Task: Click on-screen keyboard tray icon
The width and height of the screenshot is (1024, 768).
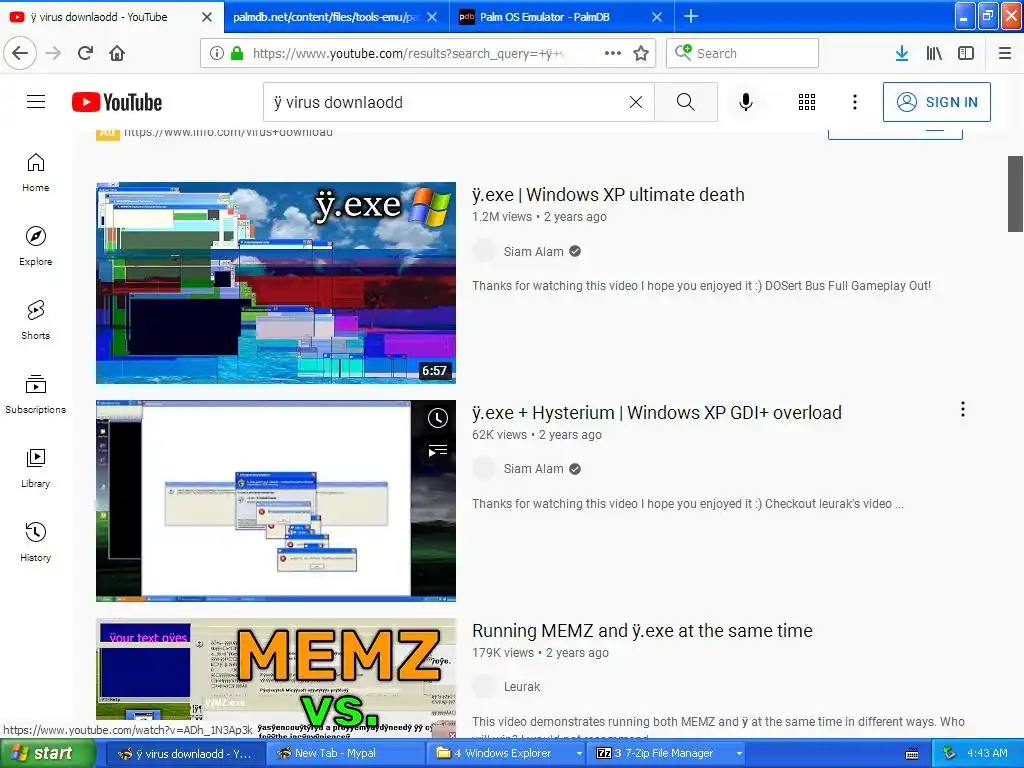Action: (x=912, y=754)
